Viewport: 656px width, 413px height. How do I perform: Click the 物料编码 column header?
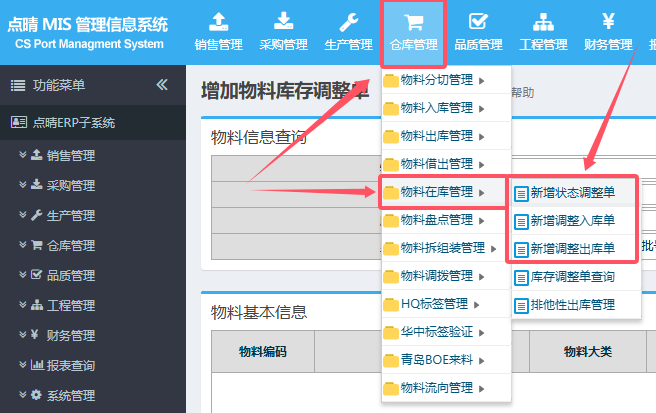[x=262, y=351]
